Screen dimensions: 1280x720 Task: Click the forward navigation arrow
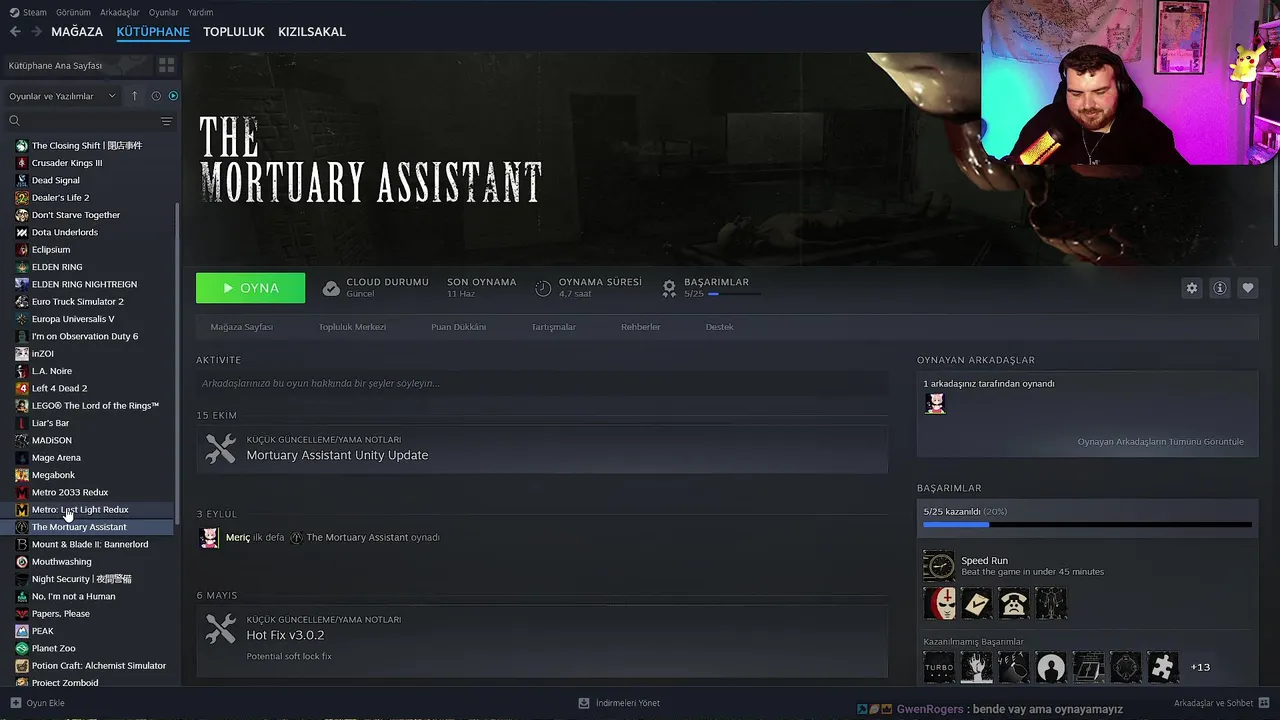(36, 32)
